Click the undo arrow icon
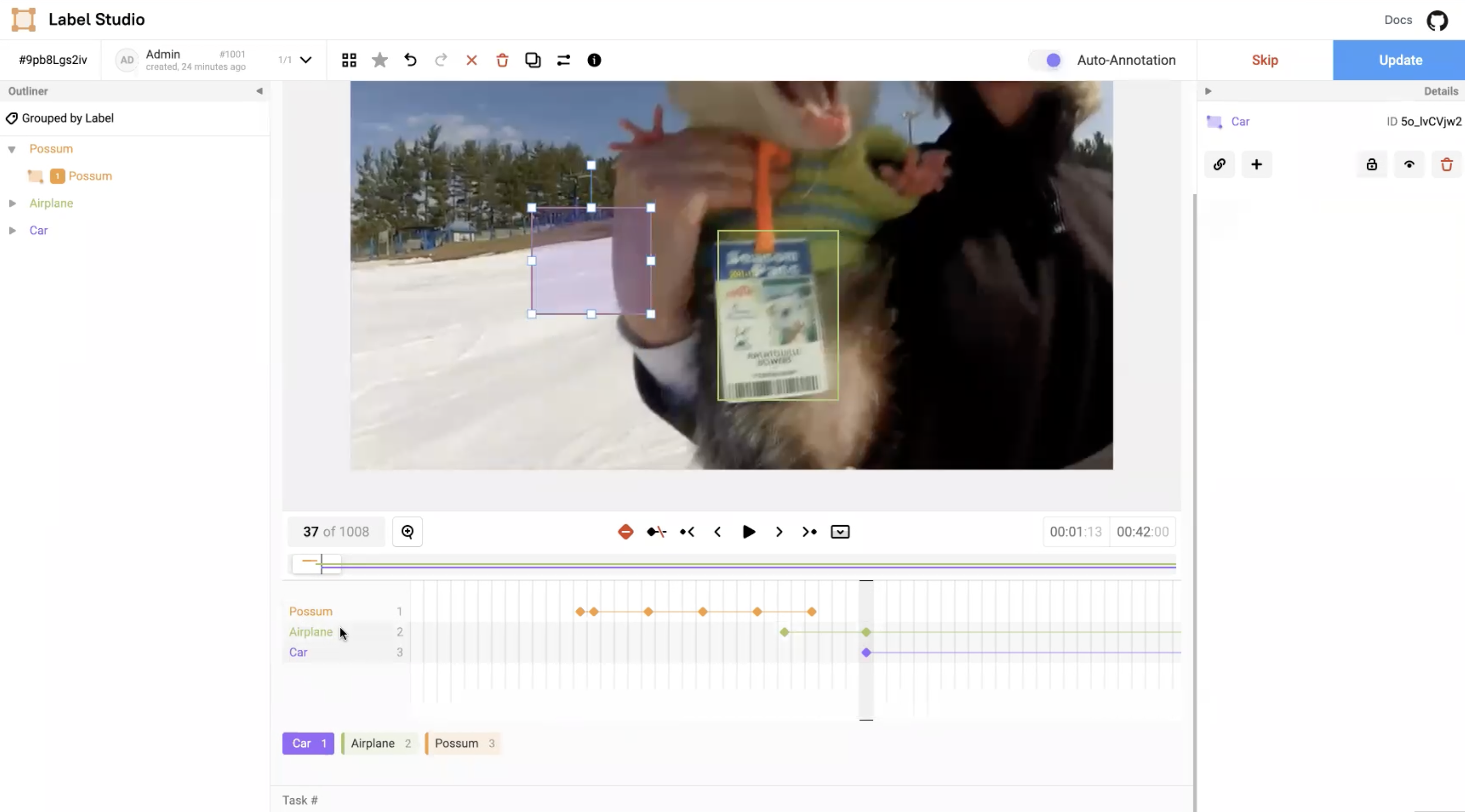The width and height of the screenshot is (1465, 812). pyautogui.click(x=410, y=60)
